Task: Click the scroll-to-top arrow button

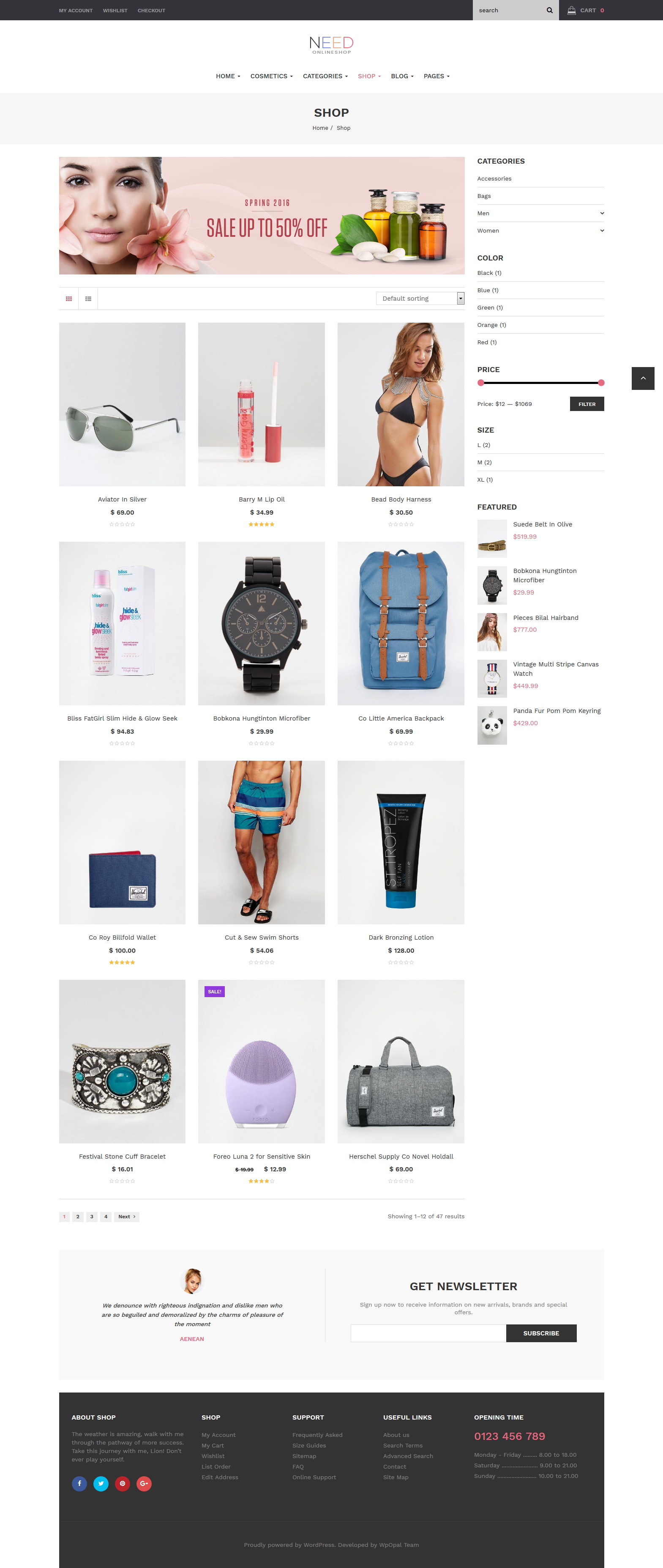Action: pos(642,378)
